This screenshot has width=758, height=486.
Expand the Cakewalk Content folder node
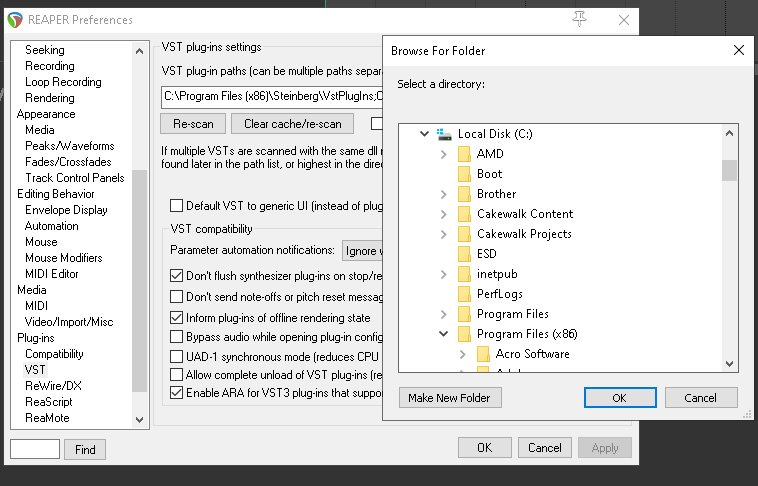[x=444, y=214]
